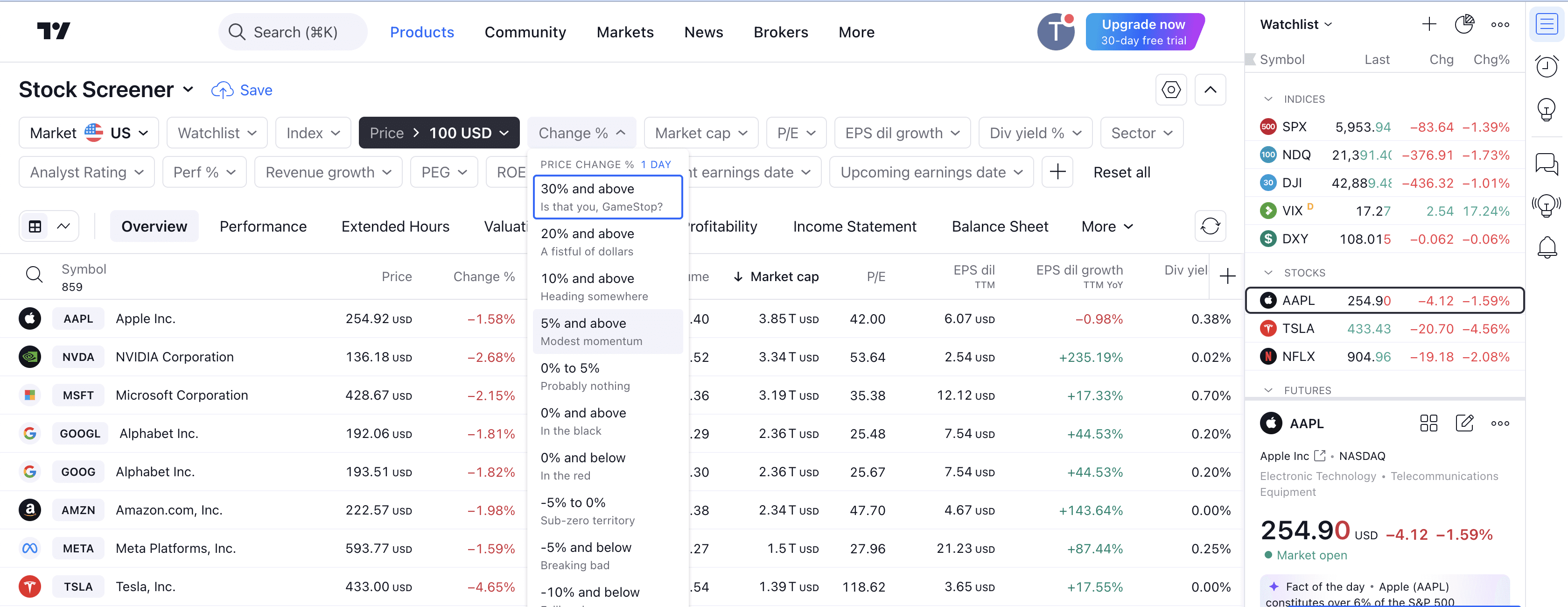Add symbol with watchlist plus icon
Image resolution: width=1568 pixels, height=607 pixels.
click(x=1428, y=24)
